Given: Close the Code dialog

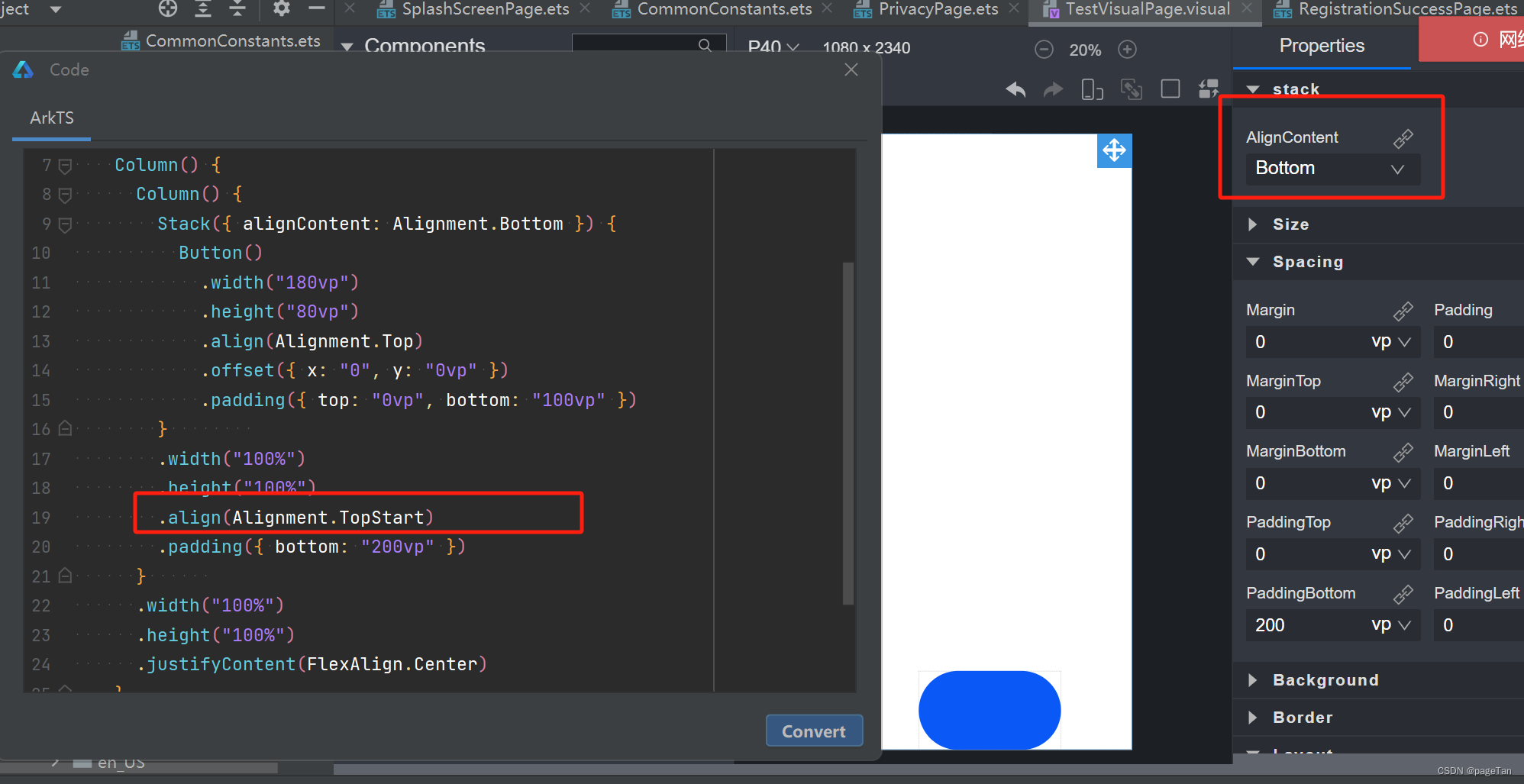Looking at the screenshot, I should point(851,69).
